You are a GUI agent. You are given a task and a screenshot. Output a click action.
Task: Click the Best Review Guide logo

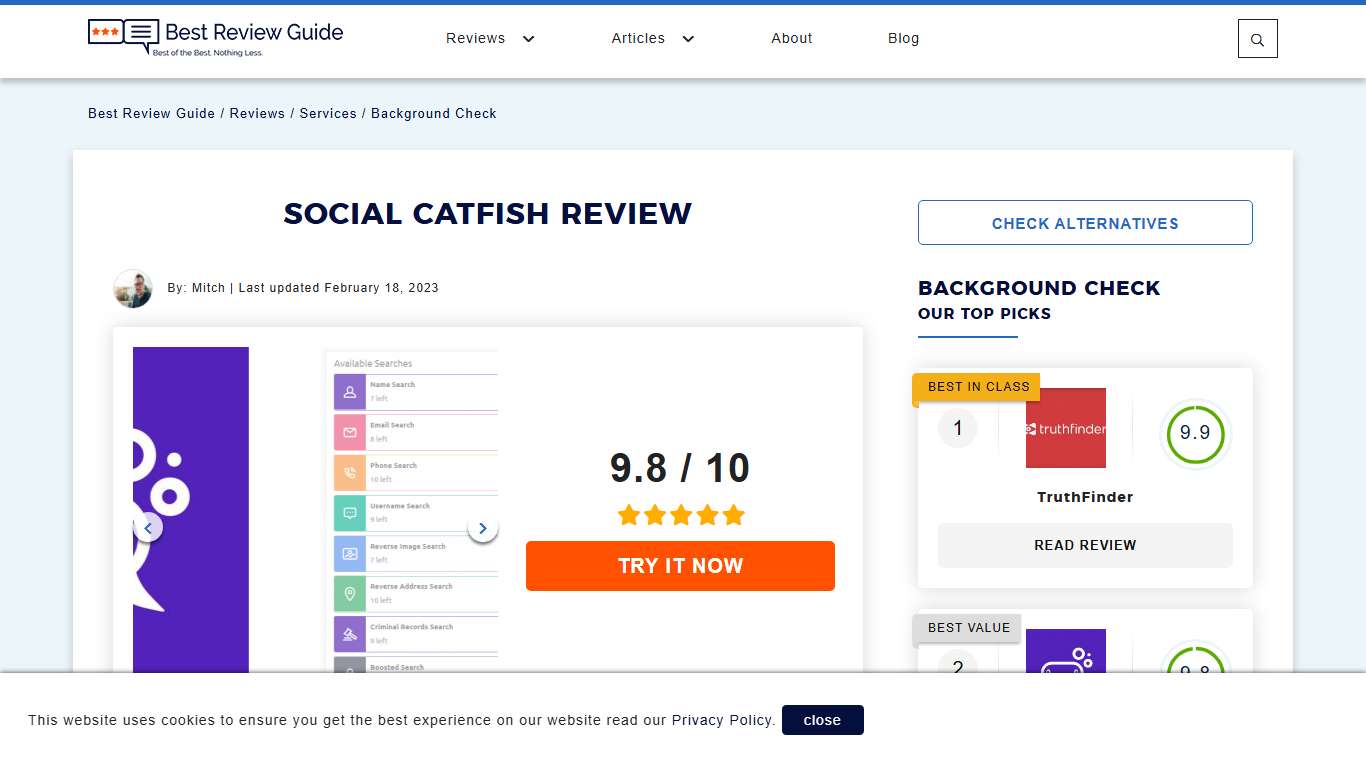click(x=215, y=38)
